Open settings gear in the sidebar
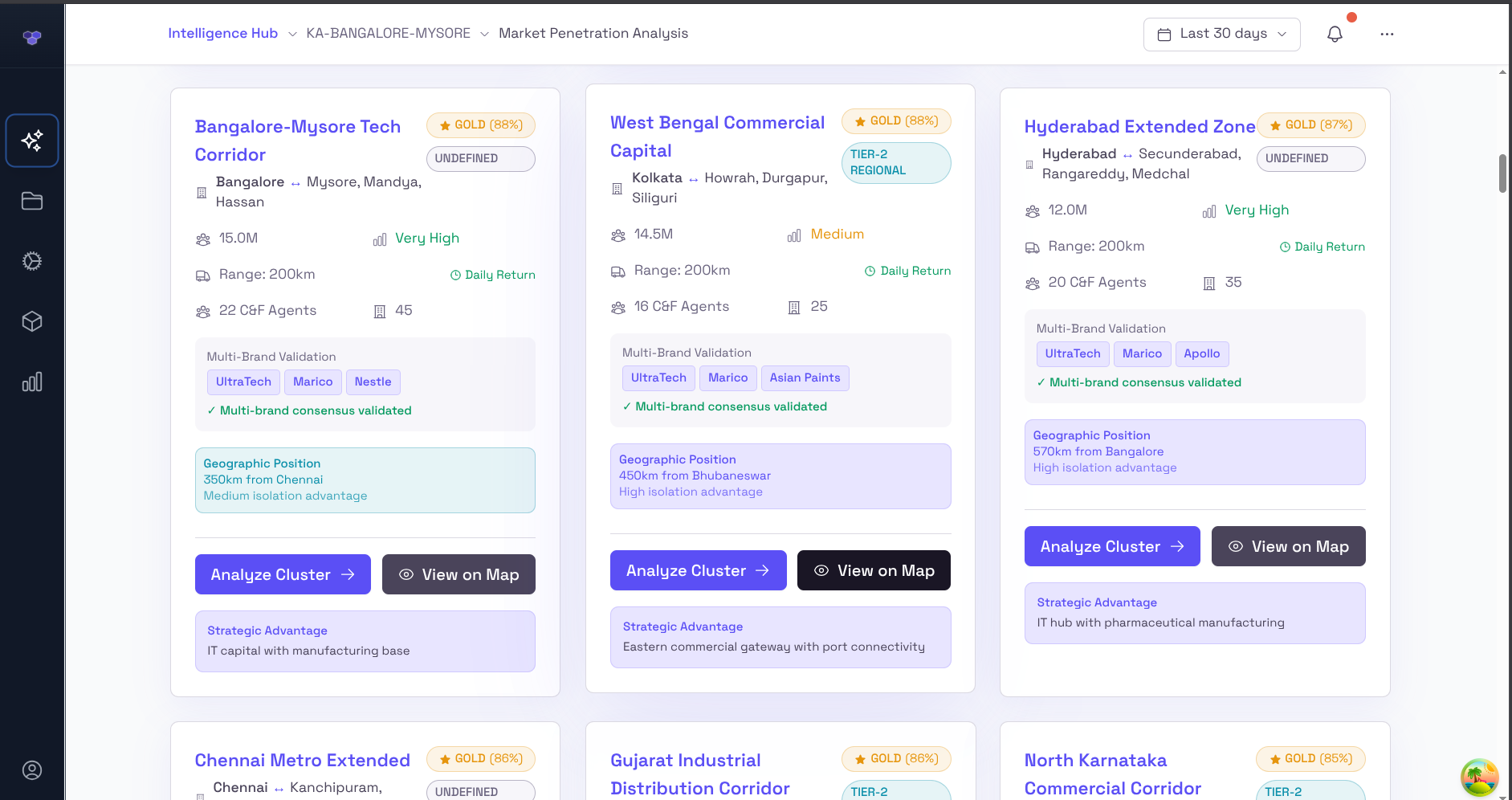This screenshot has height=800, width=1512. pyautogui.click(x=32, y=261)
